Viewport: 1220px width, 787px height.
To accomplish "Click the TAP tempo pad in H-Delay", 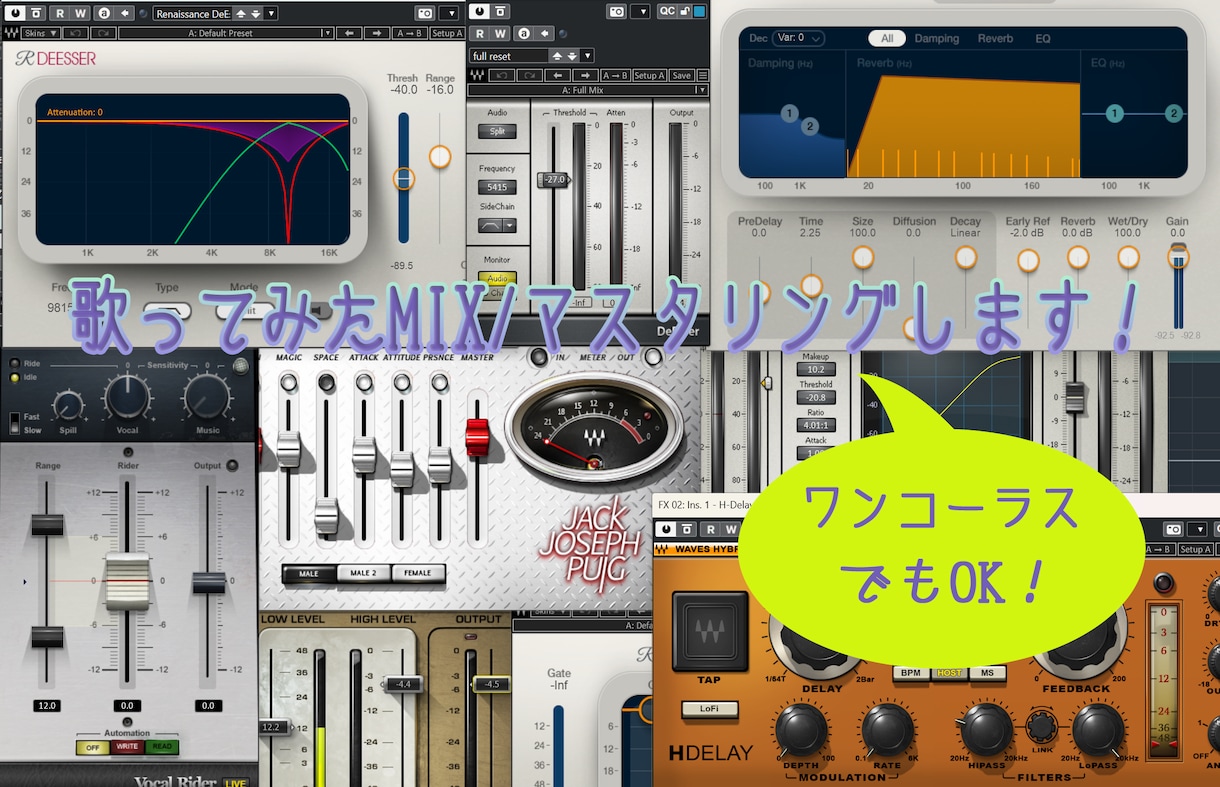I will 710,632.
